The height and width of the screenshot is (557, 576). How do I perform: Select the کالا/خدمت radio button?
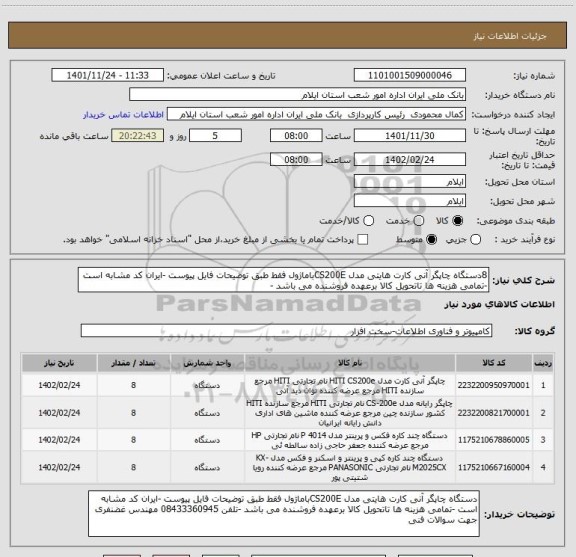[x=368, y=221]
